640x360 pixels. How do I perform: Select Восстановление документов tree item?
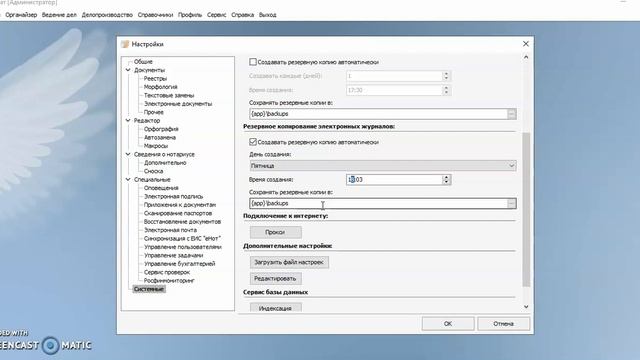[182, 222]
